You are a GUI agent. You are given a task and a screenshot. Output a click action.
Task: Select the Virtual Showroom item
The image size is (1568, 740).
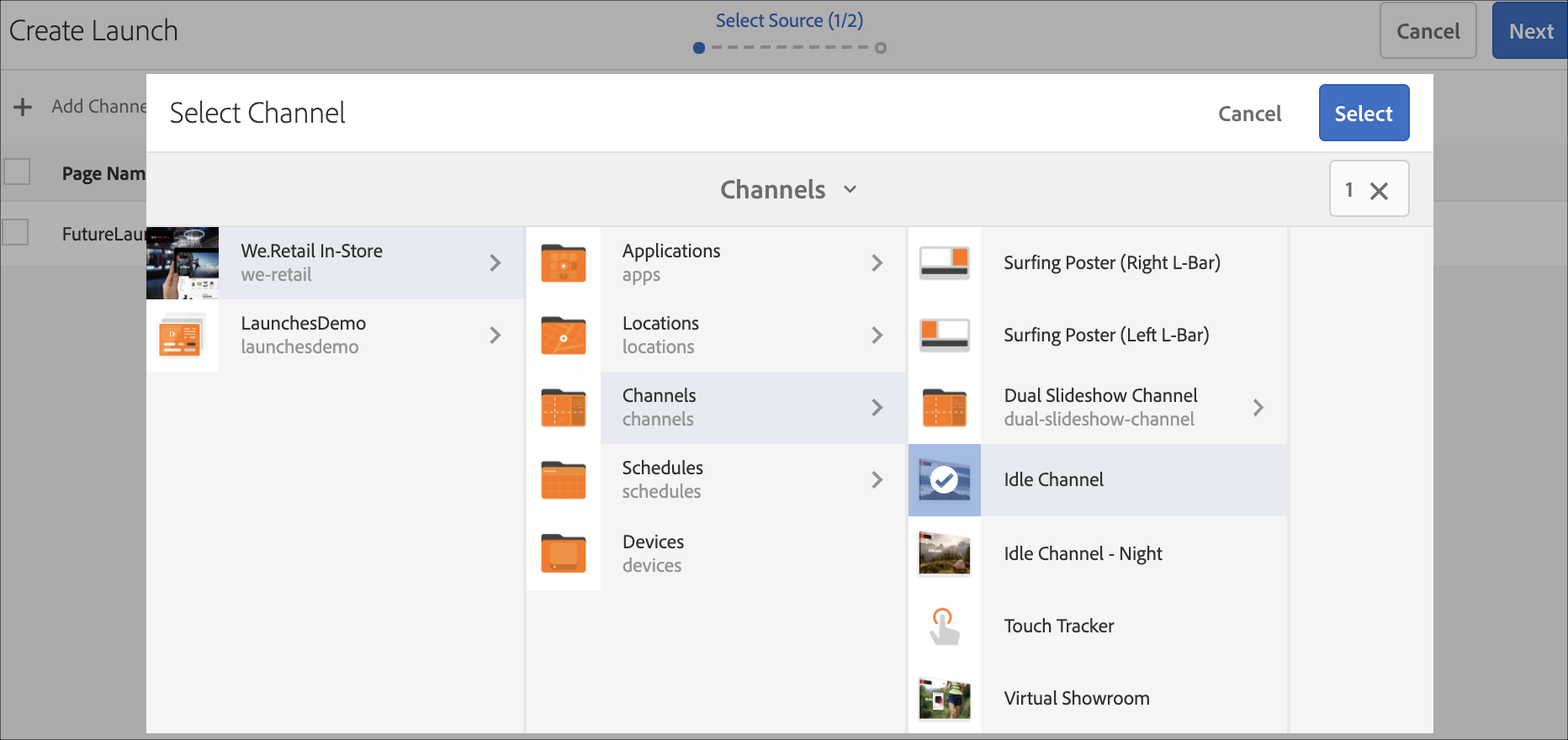pyautogui.click(x=1076, y=698)
